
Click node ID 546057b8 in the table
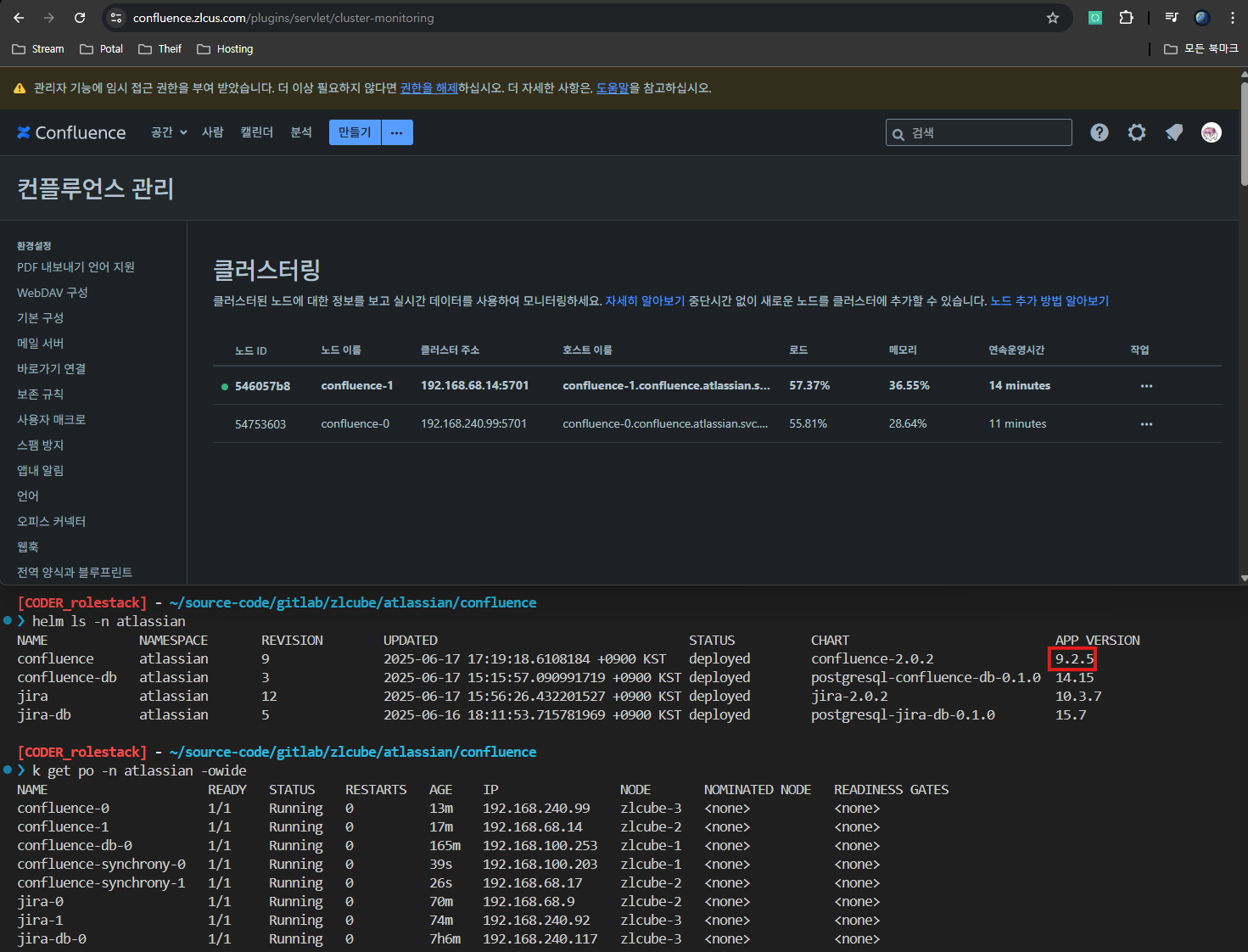pyautogui.click(x=262, y=386)
